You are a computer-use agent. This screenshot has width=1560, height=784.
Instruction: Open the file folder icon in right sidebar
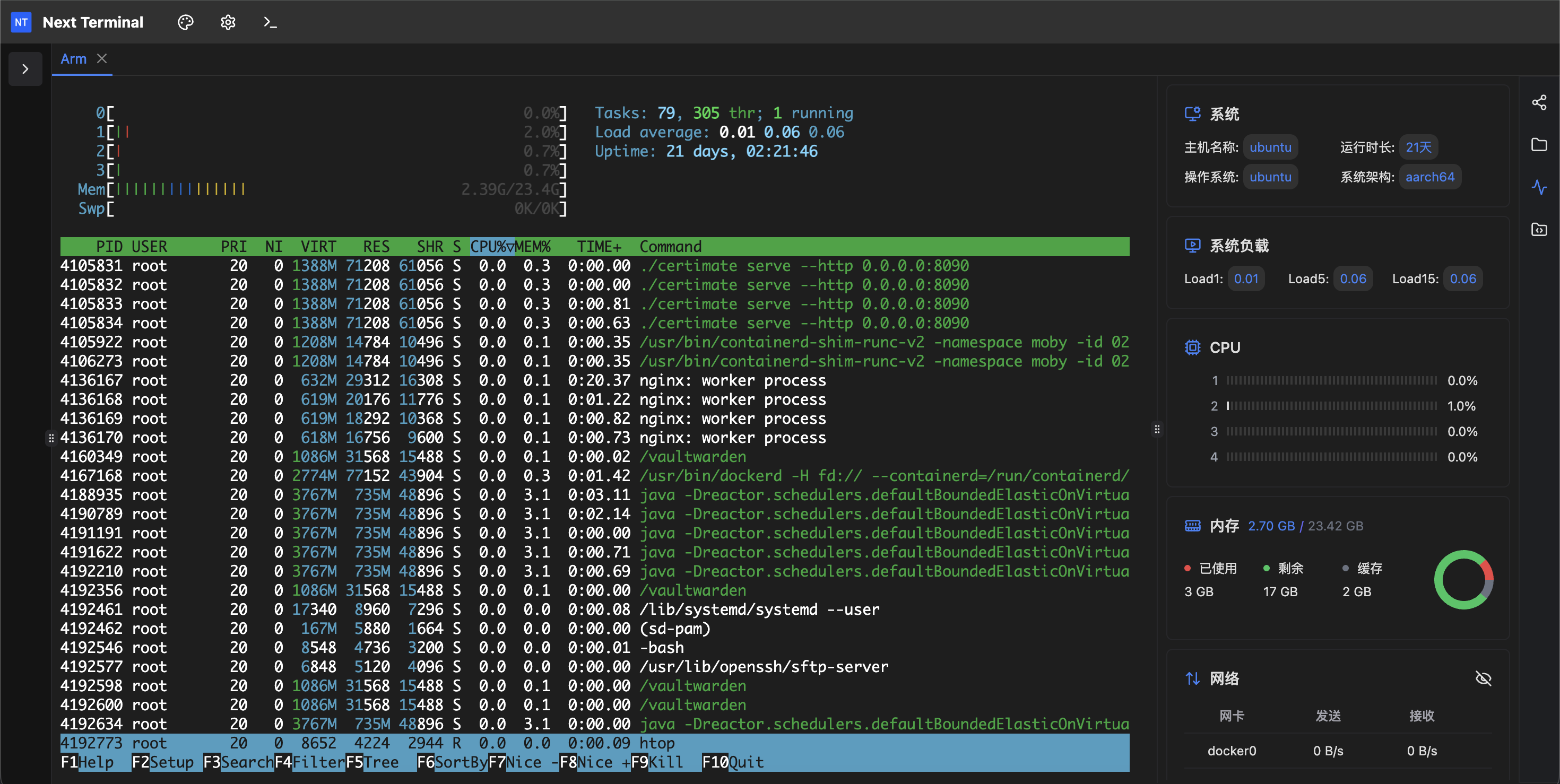coord(1539,145)
